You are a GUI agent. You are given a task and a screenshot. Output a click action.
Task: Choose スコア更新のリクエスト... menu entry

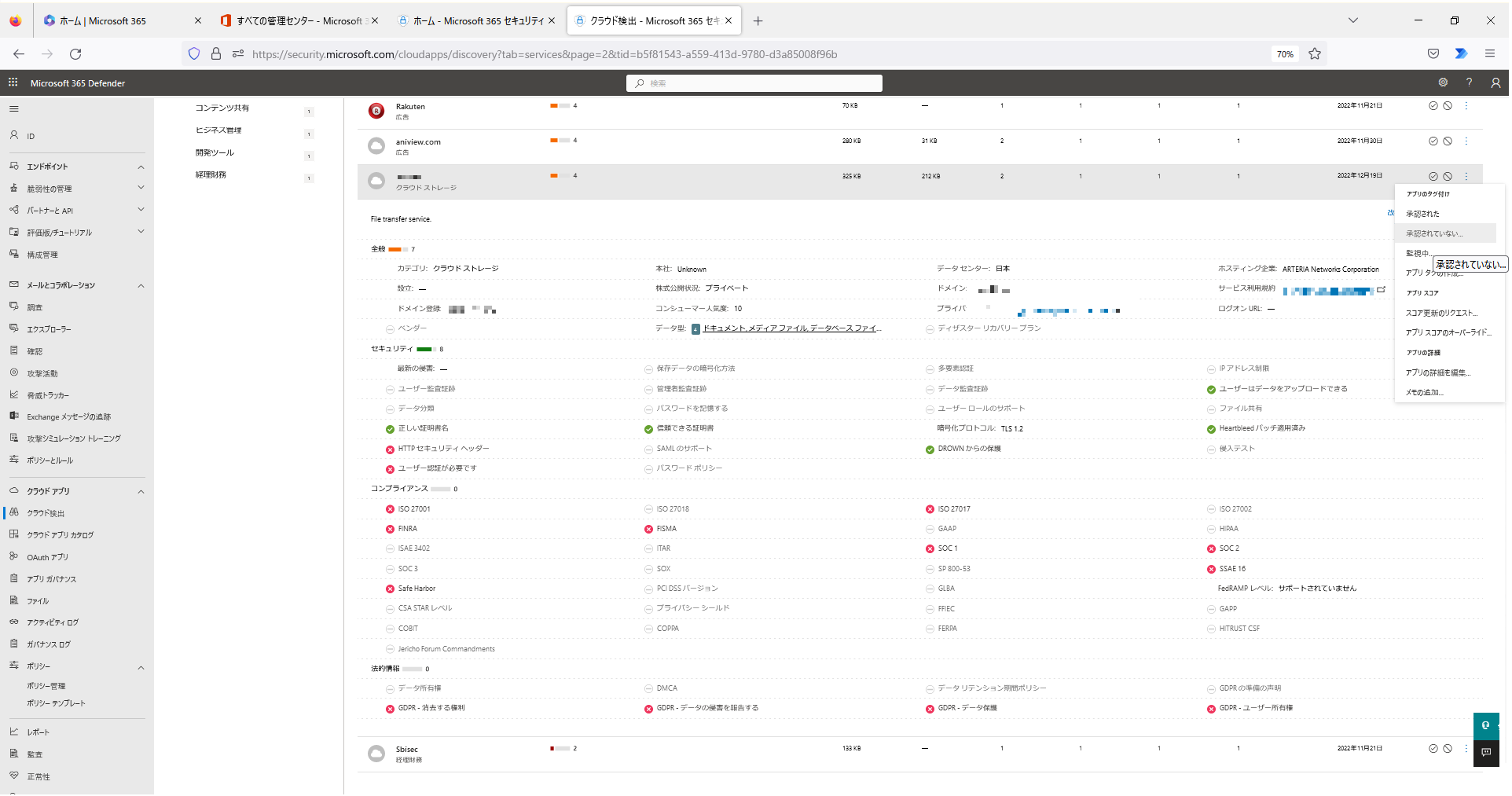coord(1441,313)
